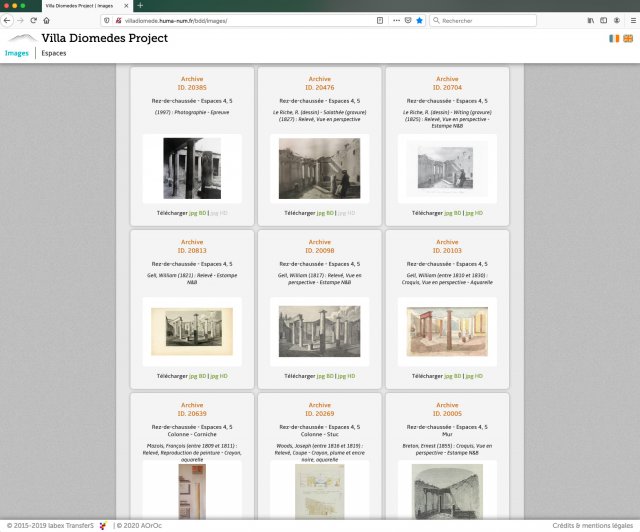Bookmark this page with the star icon

419,20
